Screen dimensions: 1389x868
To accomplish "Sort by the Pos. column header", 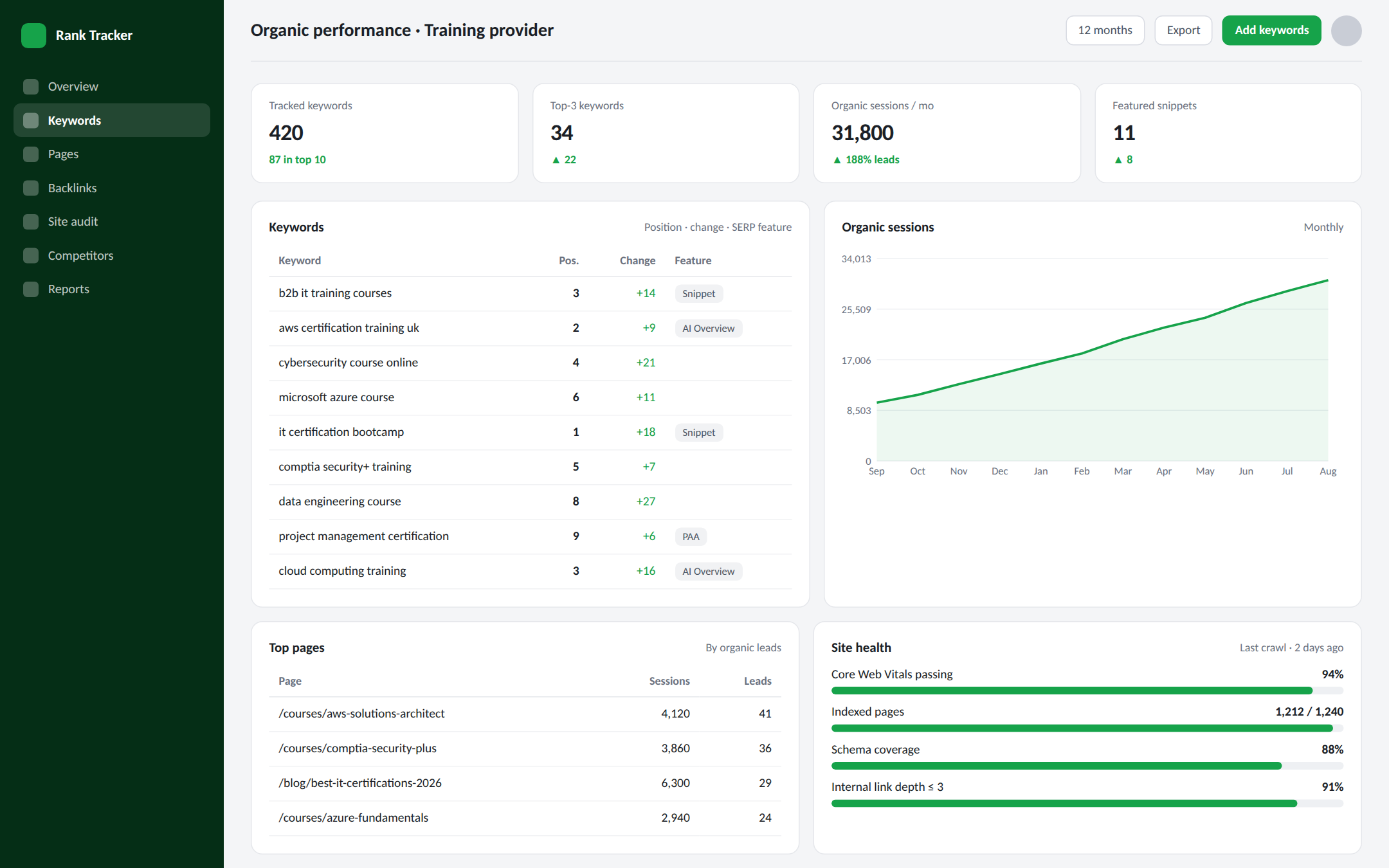I will coord(568,260).
